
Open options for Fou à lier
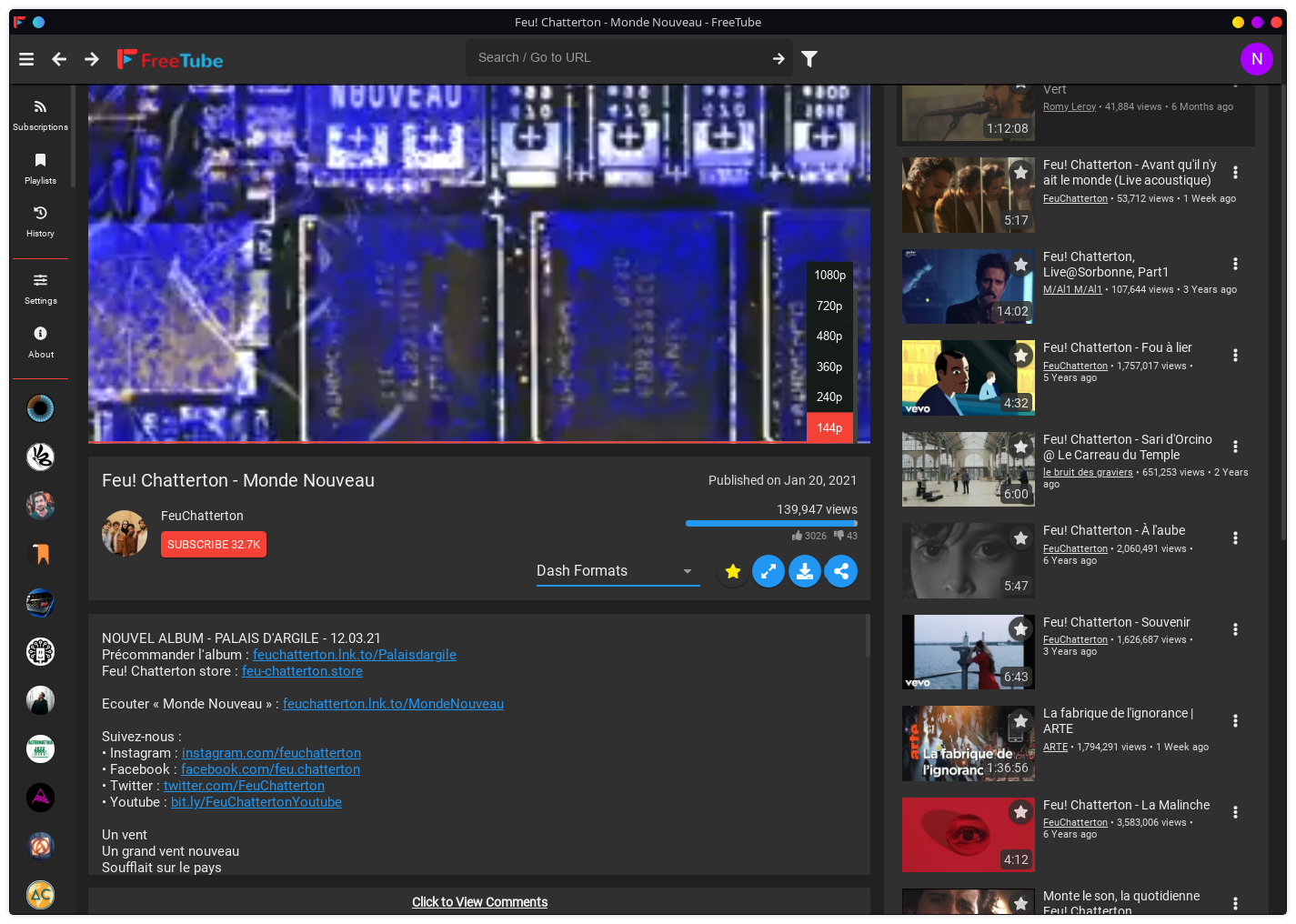[x=1235, y=356]
